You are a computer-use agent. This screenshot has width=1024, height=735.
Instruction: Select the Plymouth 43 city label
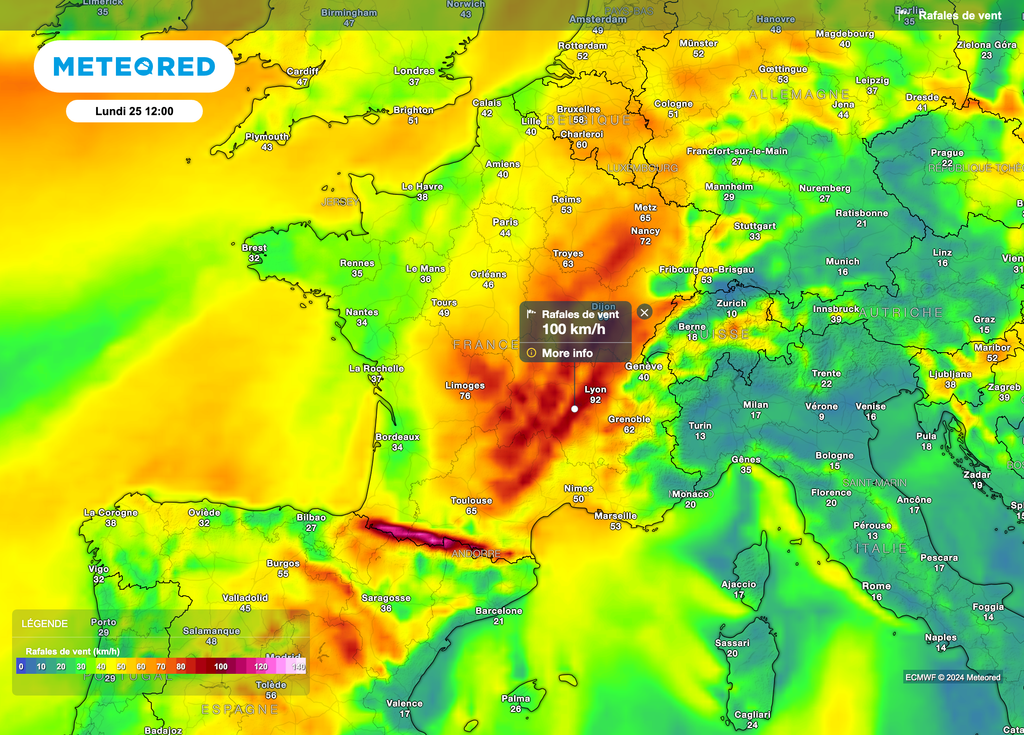tap(266, 142)
